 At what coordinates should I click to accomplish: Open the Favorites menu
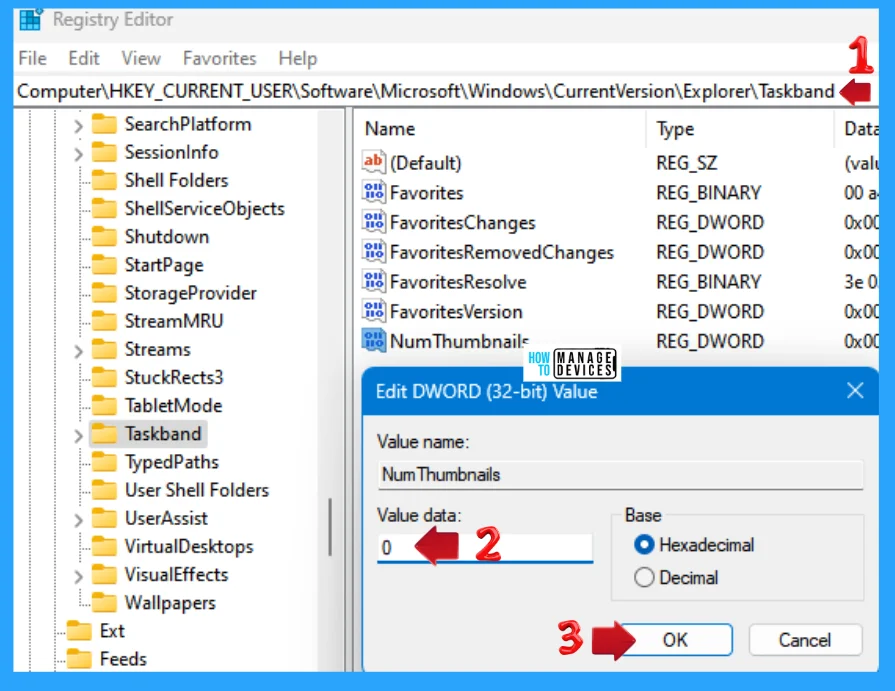pyautogui.click(x=220, y=58)
